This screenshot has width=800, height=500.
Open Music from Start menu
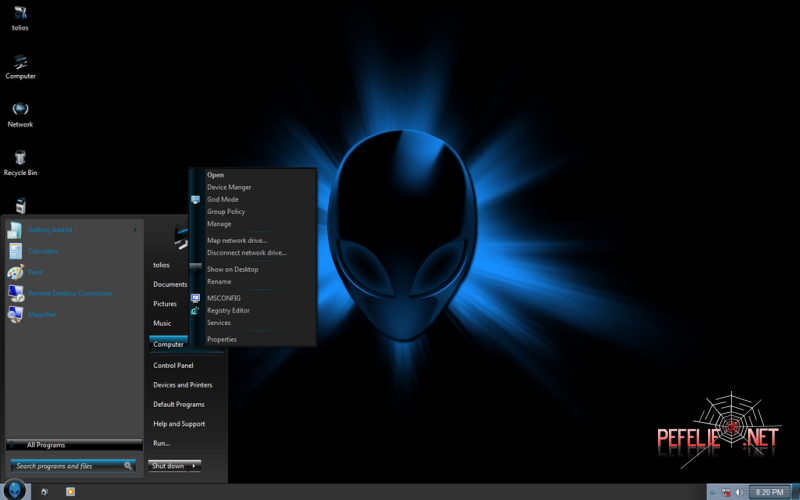coord(162,323)
